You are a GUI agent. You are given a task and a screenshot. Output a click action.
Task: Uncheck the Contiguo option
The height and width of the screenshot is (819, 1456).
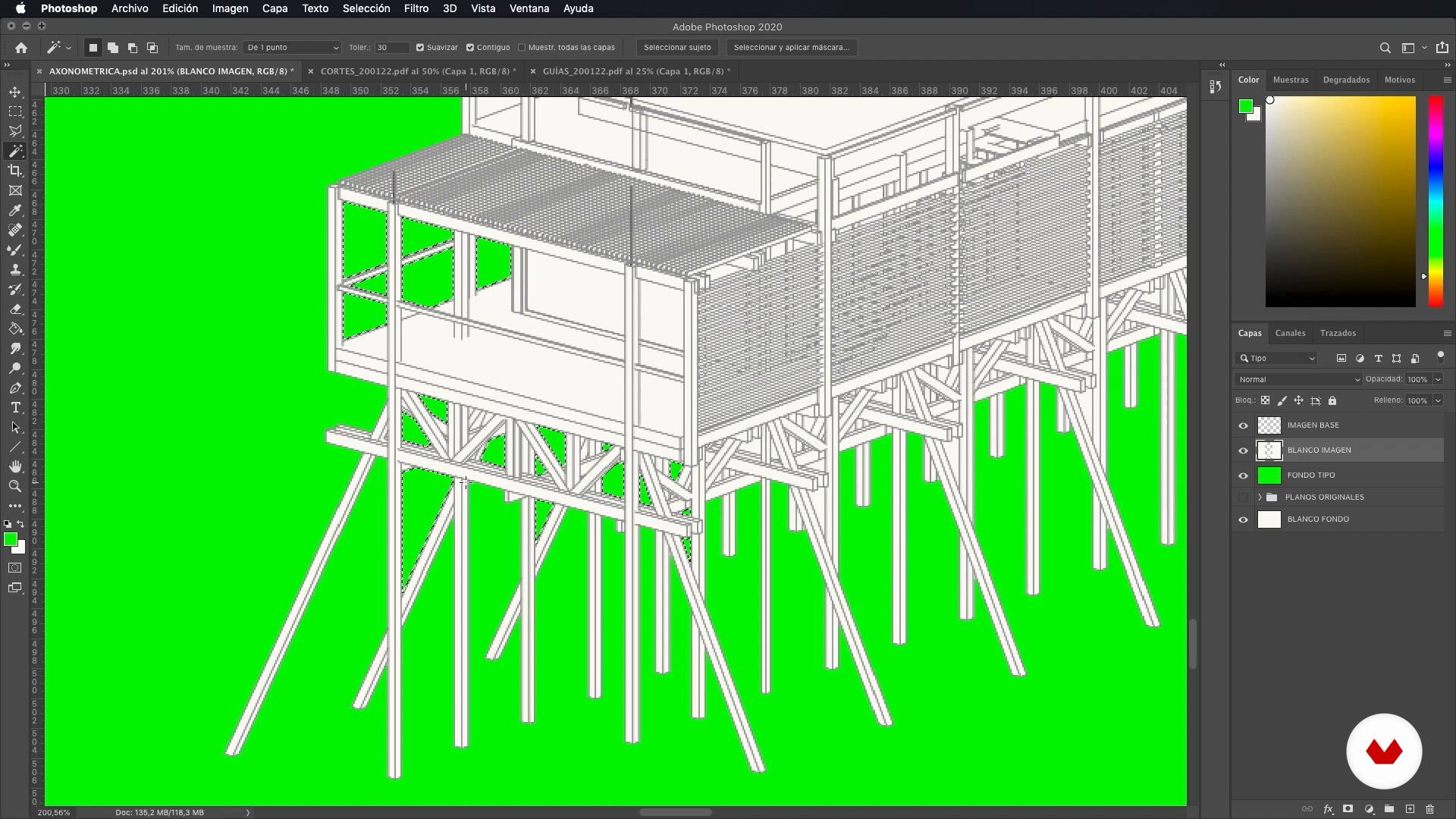[470, 47]
